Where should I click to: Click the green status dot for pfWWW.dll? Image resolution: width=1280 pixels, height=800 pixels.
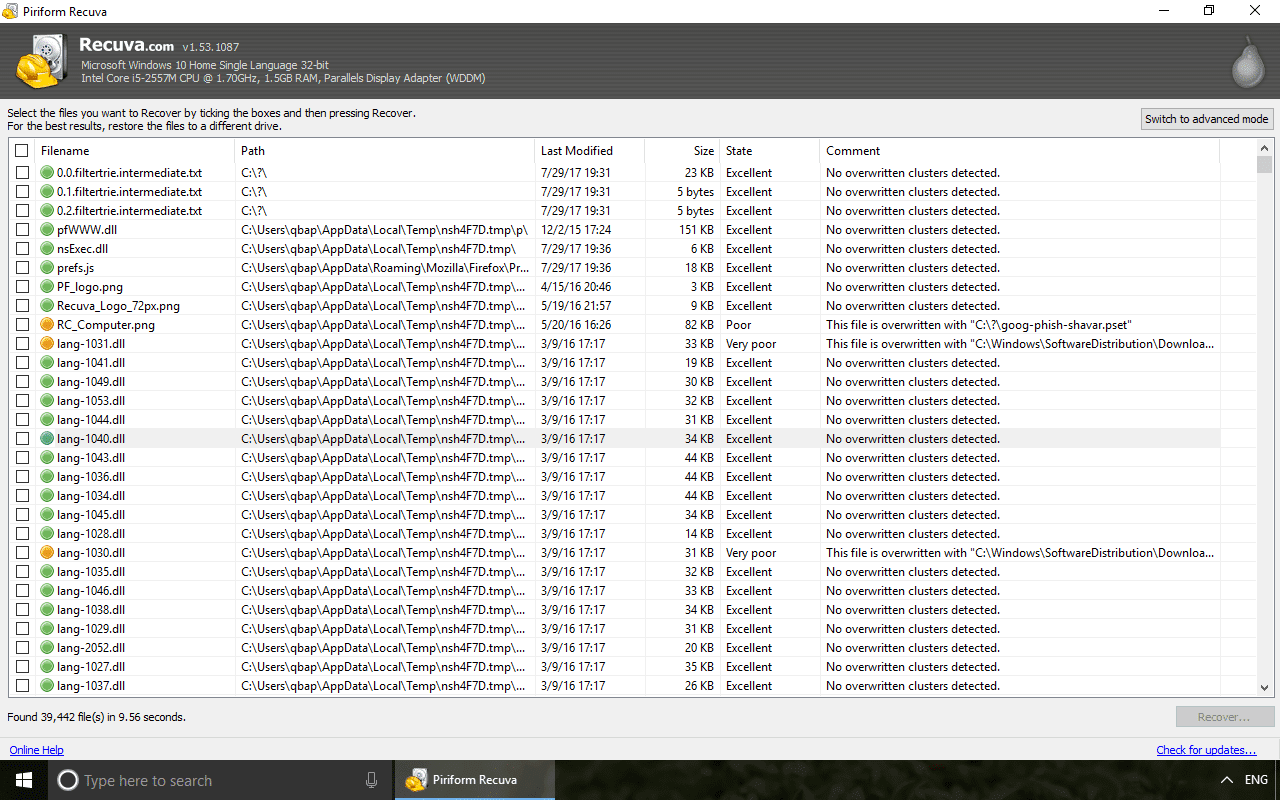click(x=47, y=230)
